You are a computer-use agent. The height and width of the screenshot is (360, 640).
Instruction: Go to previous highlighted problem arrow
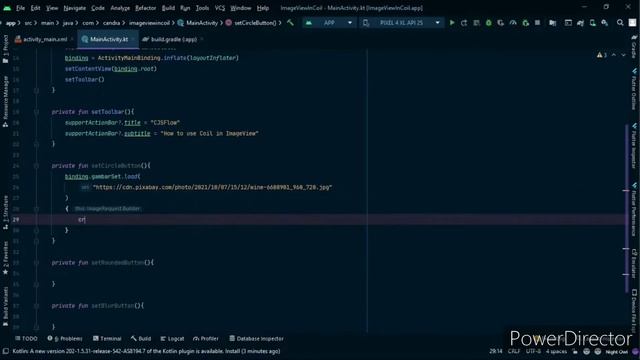pyautogui.click(x=613, y=55)
